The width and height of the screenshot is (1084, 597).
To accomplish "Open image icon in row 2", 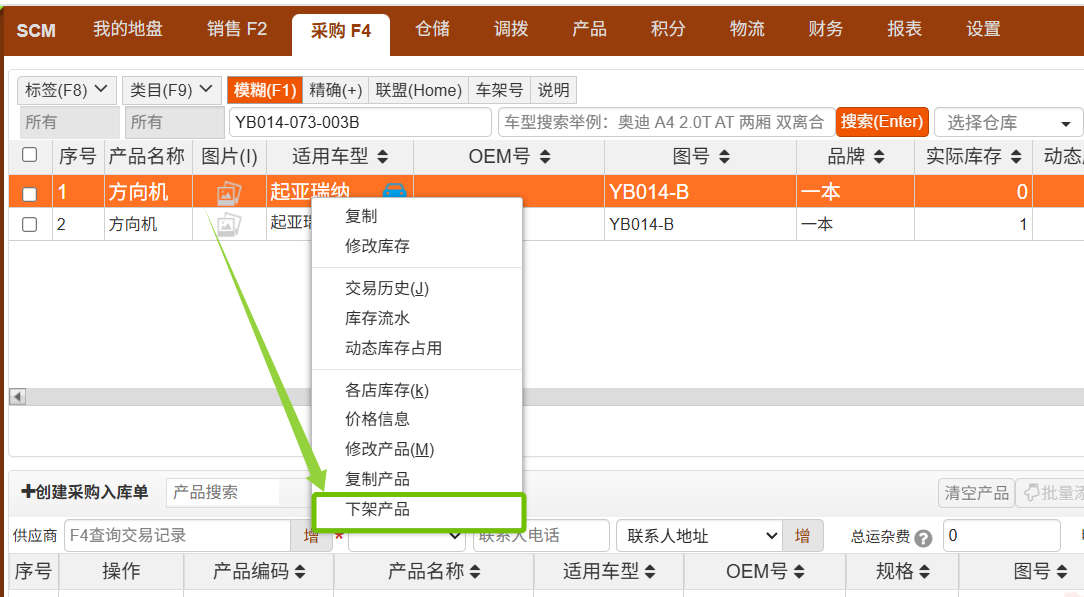I will pos(229,224).
